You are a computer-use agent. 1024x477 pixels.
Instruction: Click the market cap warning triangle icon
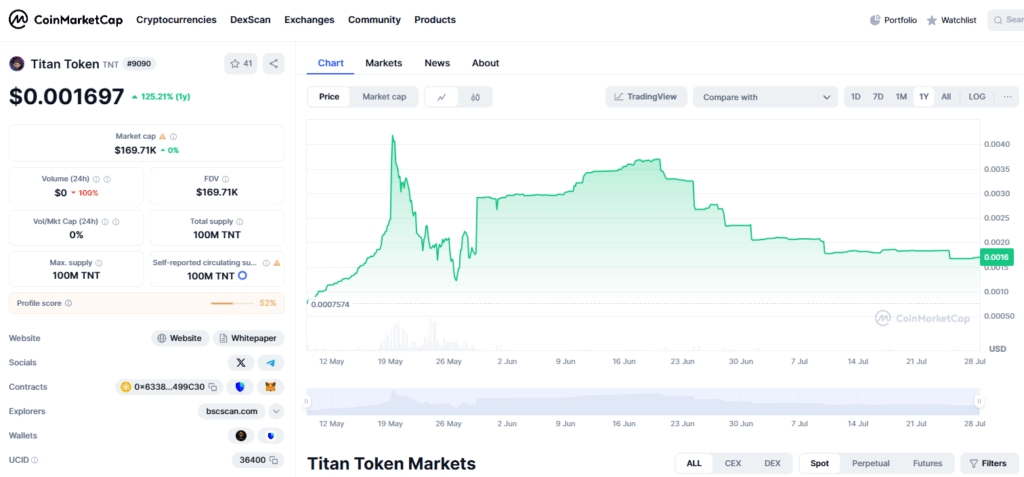click(163, 137)
